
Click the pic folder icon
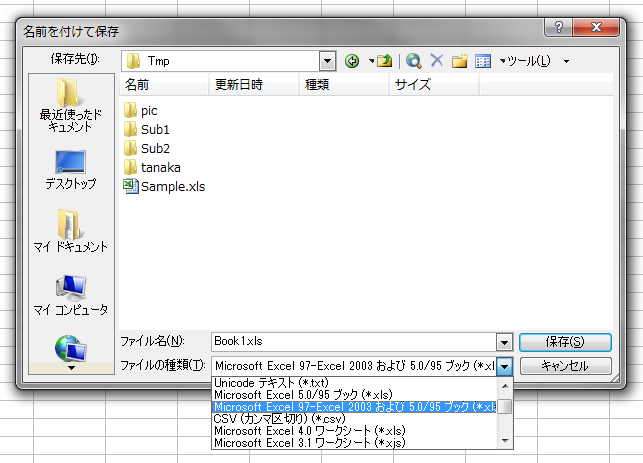tap(130, 110)
